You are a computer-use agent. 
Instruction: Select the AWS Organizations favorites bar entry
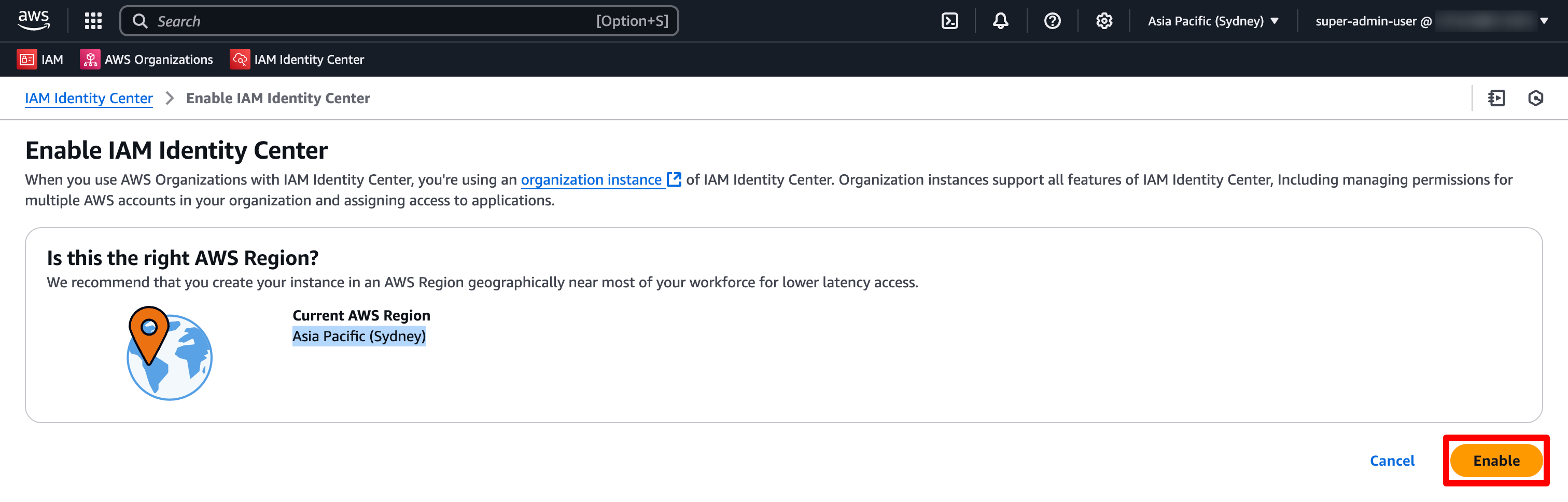tap(158, 59)
